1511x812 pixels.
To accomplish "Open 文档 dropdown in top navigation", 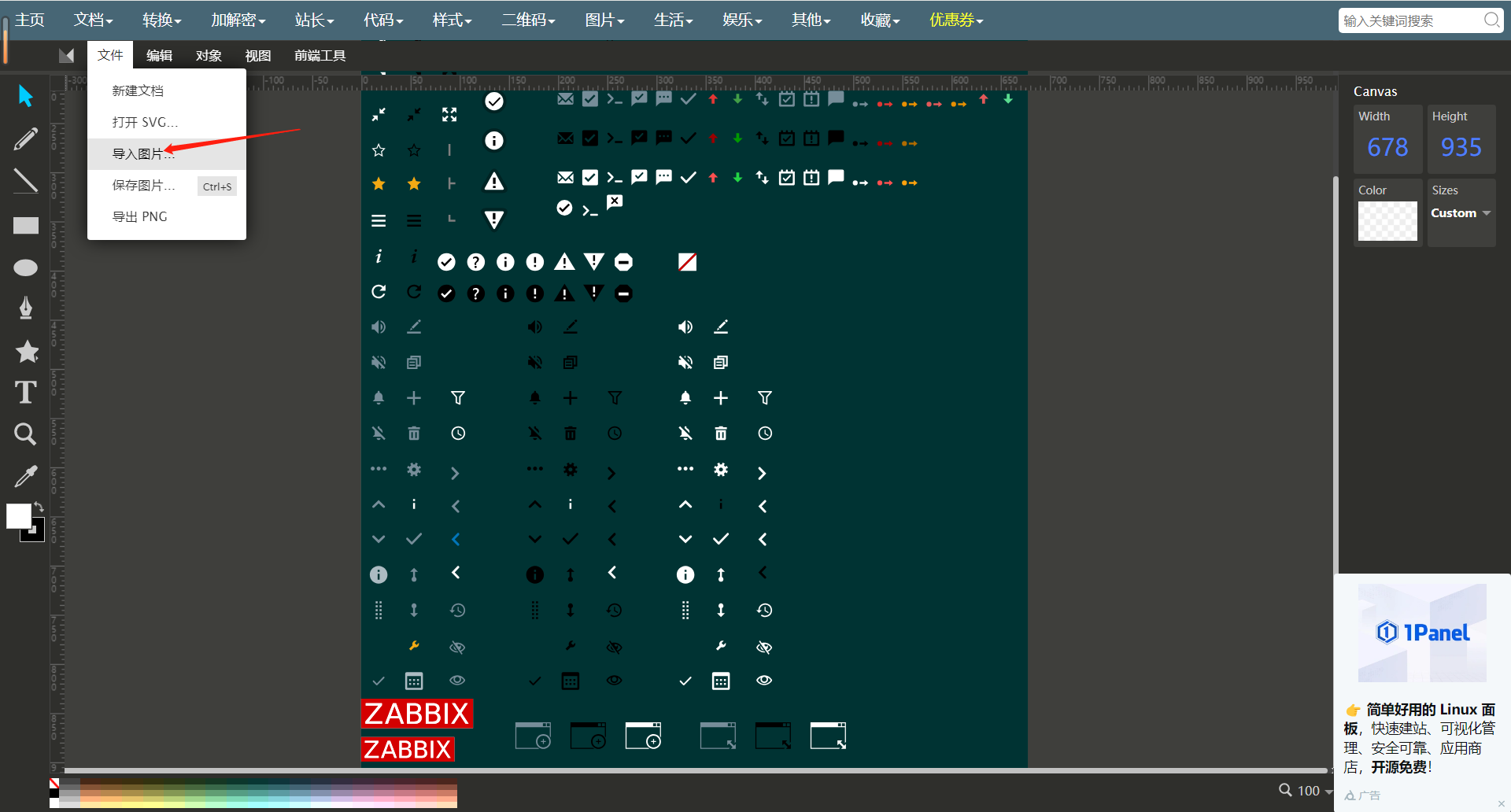I will coord(93,20).
